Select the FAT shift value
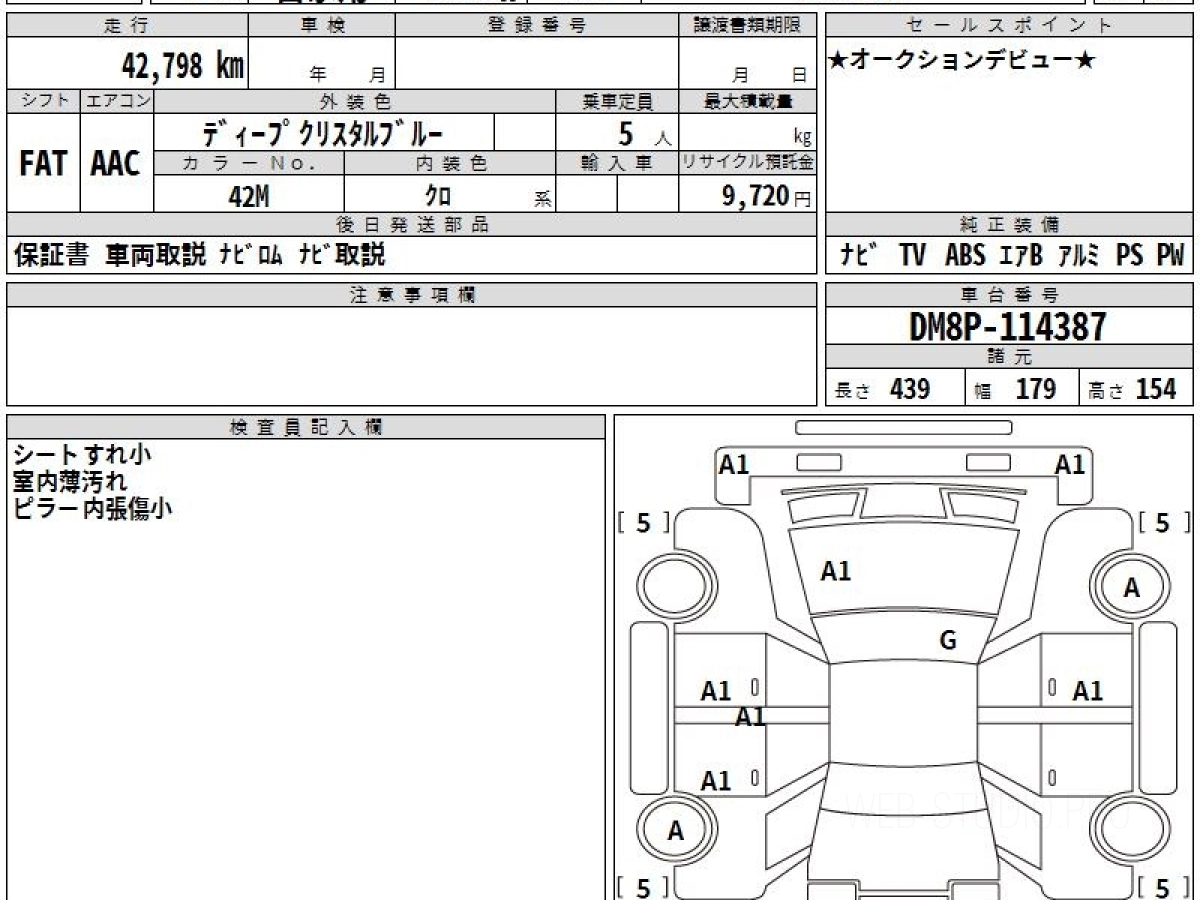Screen dimensions: 1200x900 click(43, 163)
